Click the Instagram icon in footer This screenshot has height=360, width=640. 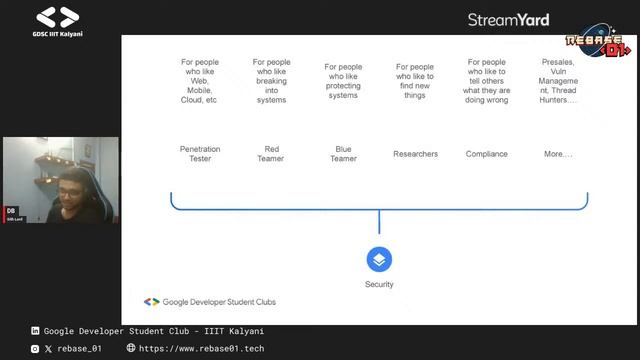35,349
